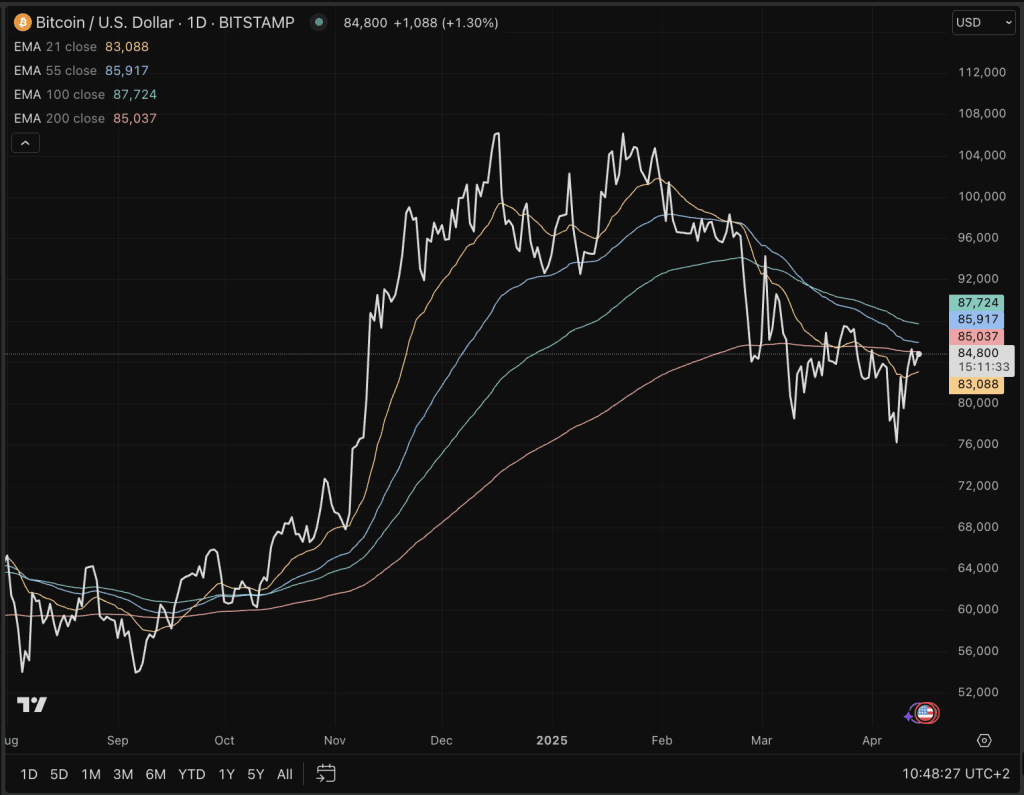Click the 100,000 price axis label
The height and width of the screenshot is (795, 1024).
[982, 197]
